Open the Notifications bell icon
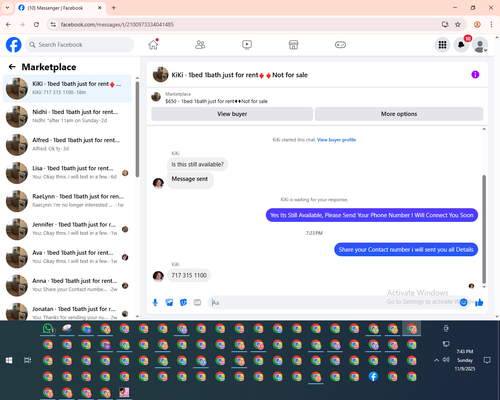Image resolution: width=500 pixels, height=400 pixels. 461,45
